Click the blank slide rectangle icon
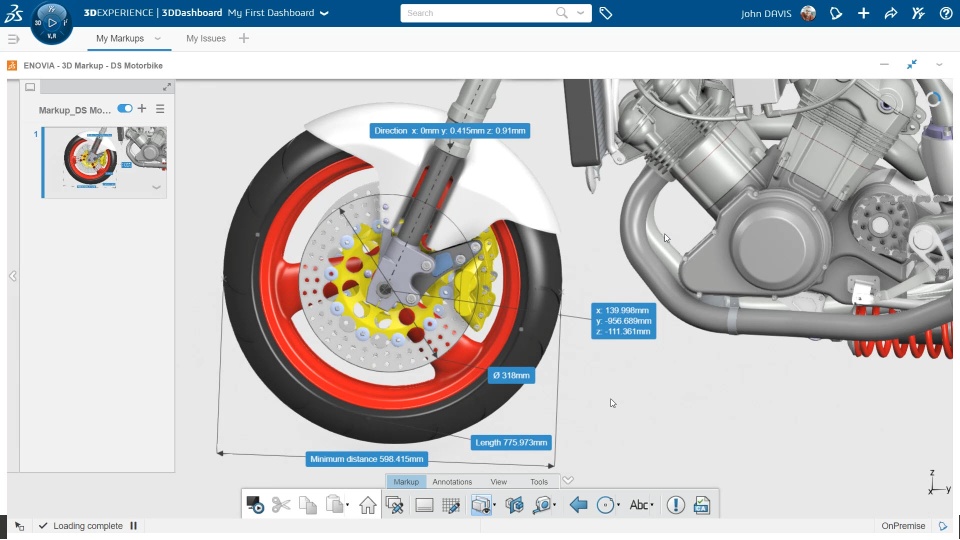960x540 pixels. [424, 505]
